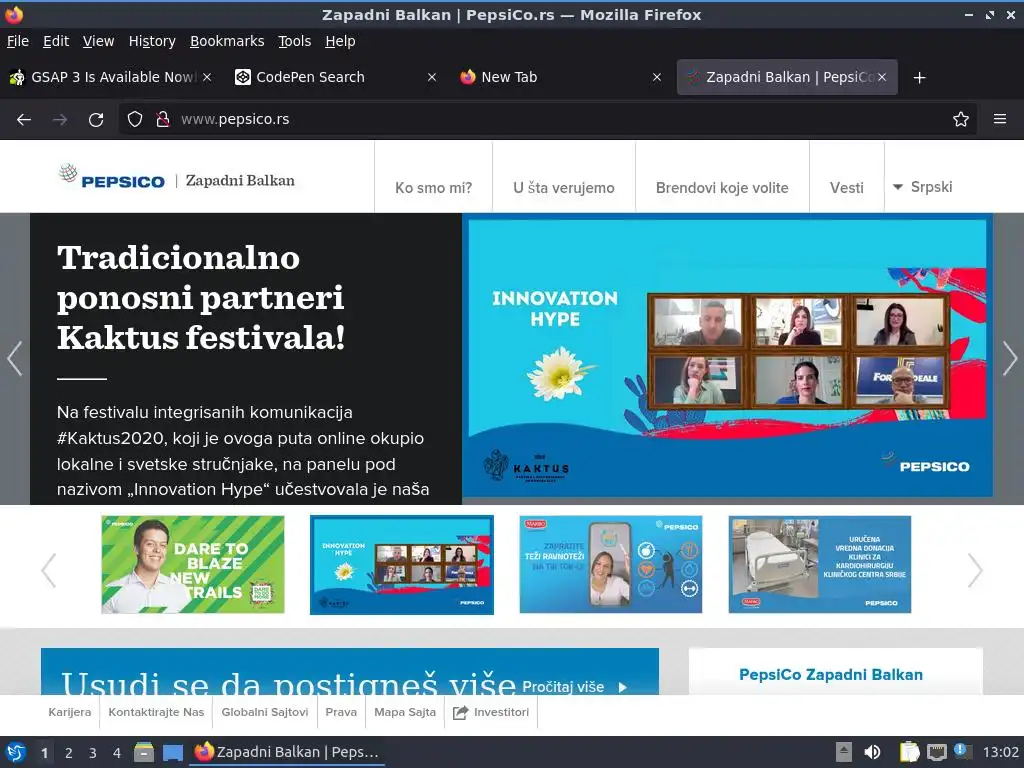Close the GSAP 3 tab

(207, 77)
